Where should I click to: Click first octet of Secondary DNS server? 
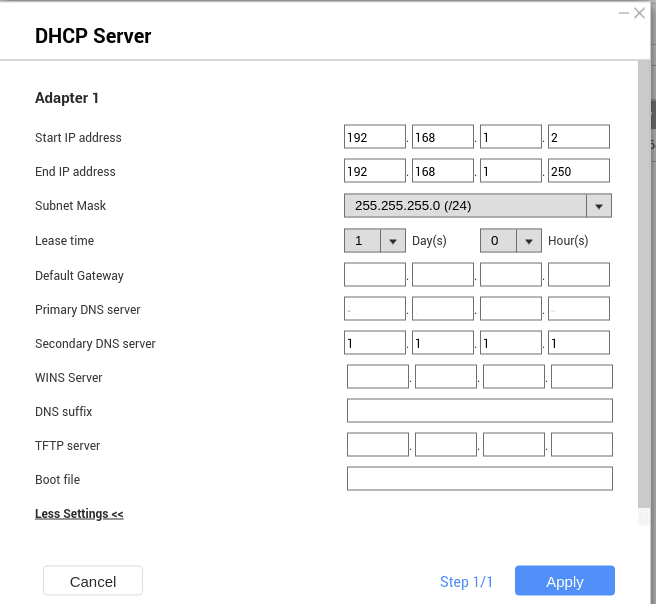pyautogui.click(x=374, y=343)
